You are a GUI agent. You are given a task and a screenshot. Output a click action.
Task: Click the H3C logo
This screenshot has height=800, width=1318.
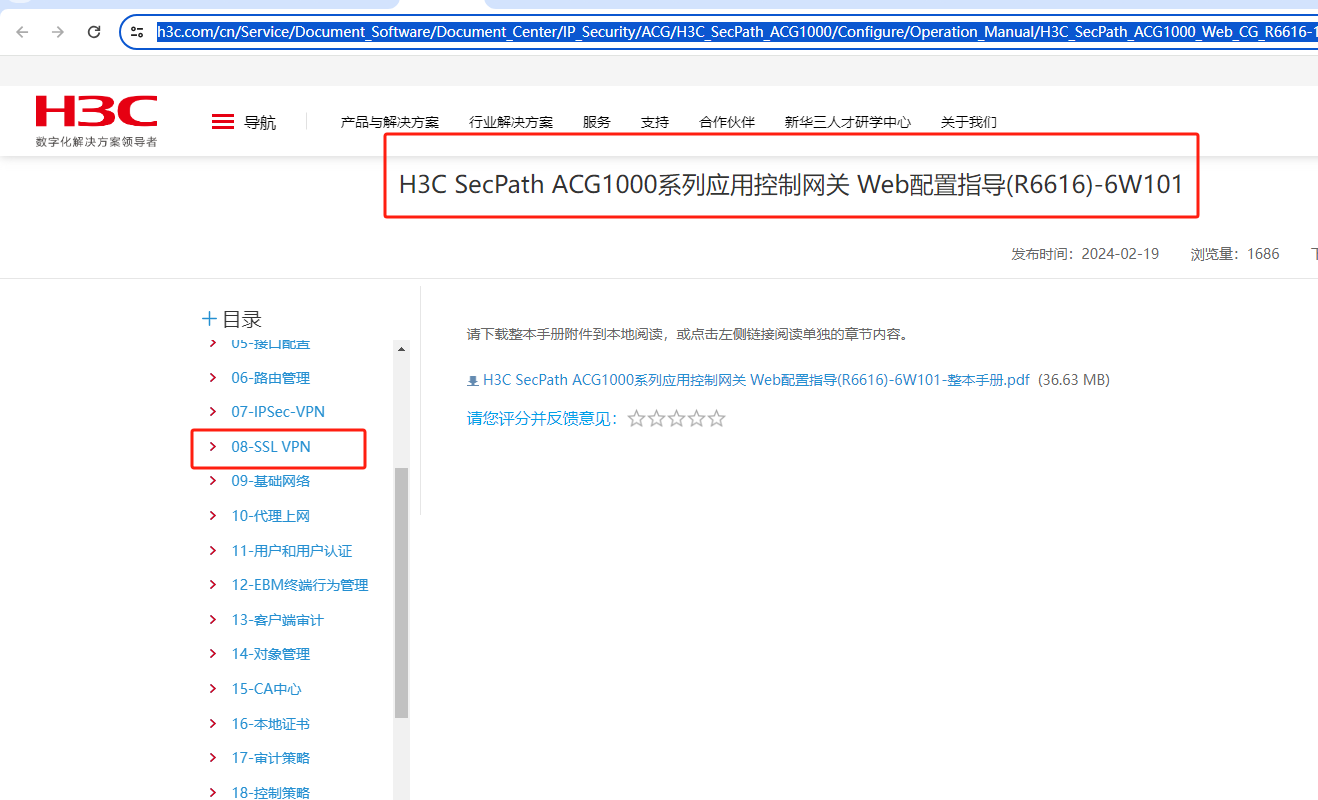96,120
